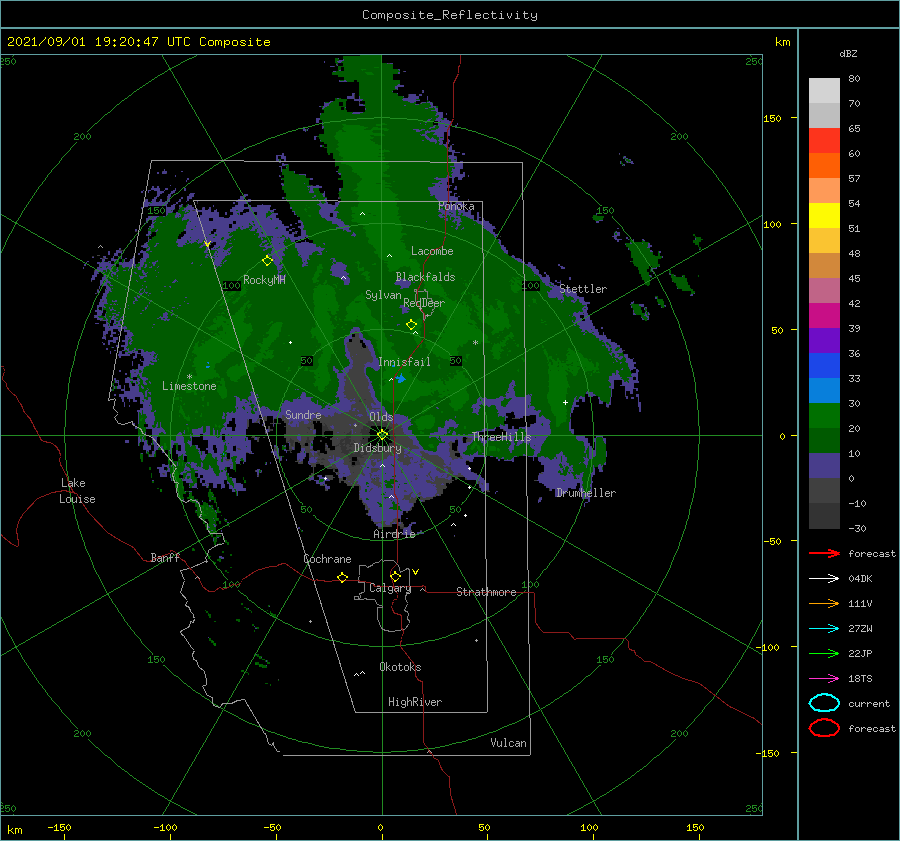Click the HighRiver city label

415,702
